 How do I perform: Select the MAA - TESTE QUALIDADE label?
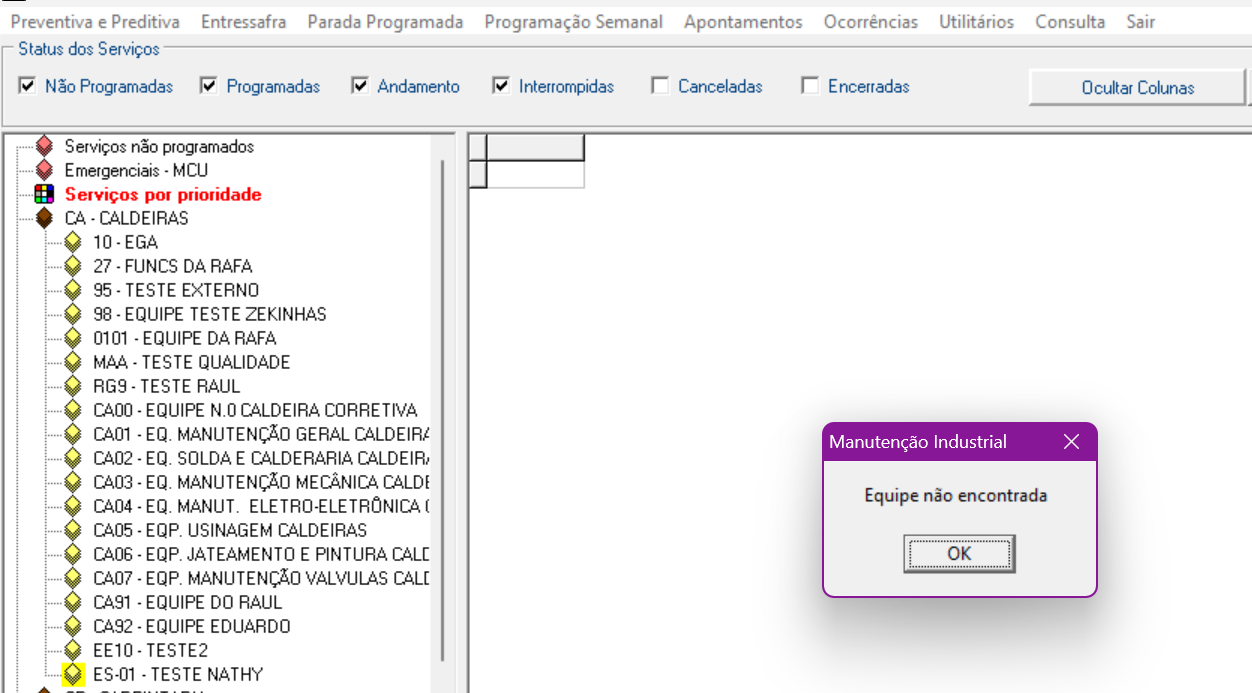click(192, 362)
